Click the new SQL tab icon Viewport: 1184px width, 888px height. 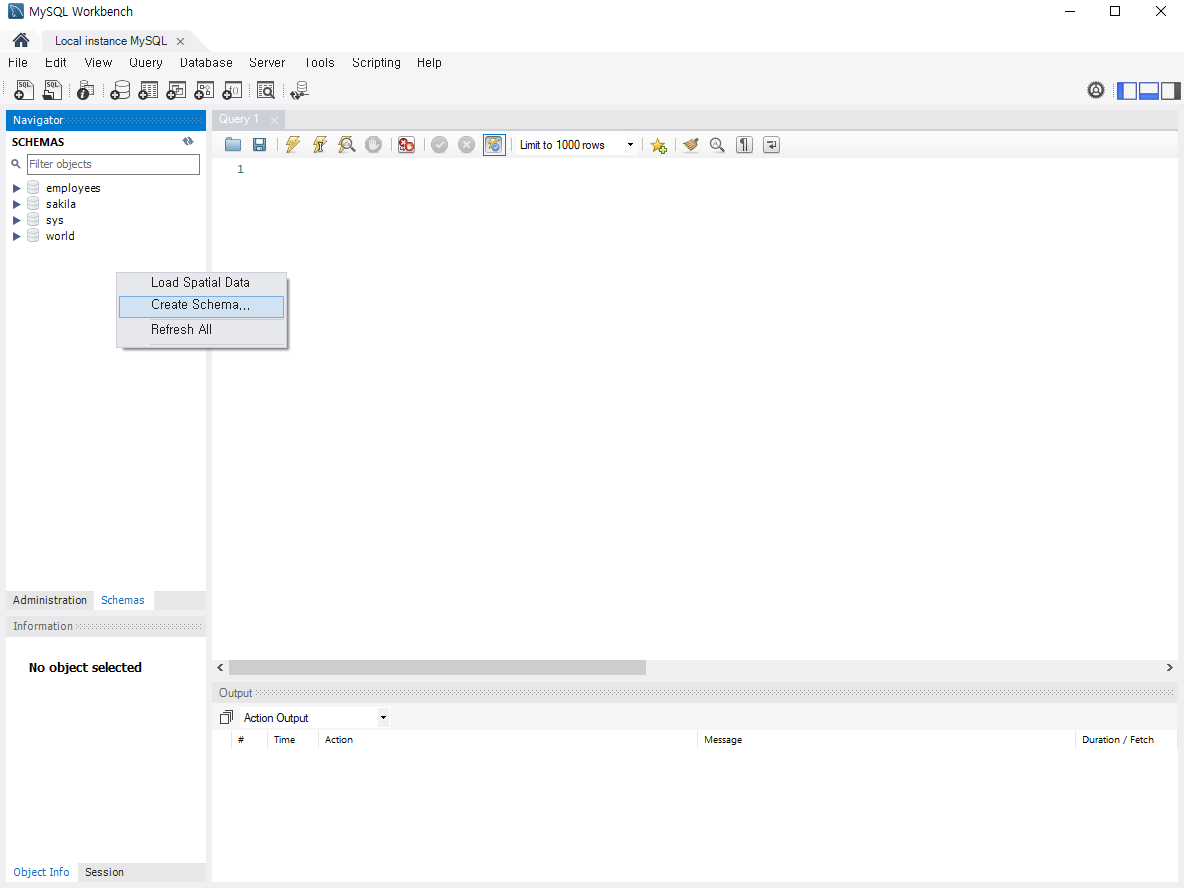point(23,91)
